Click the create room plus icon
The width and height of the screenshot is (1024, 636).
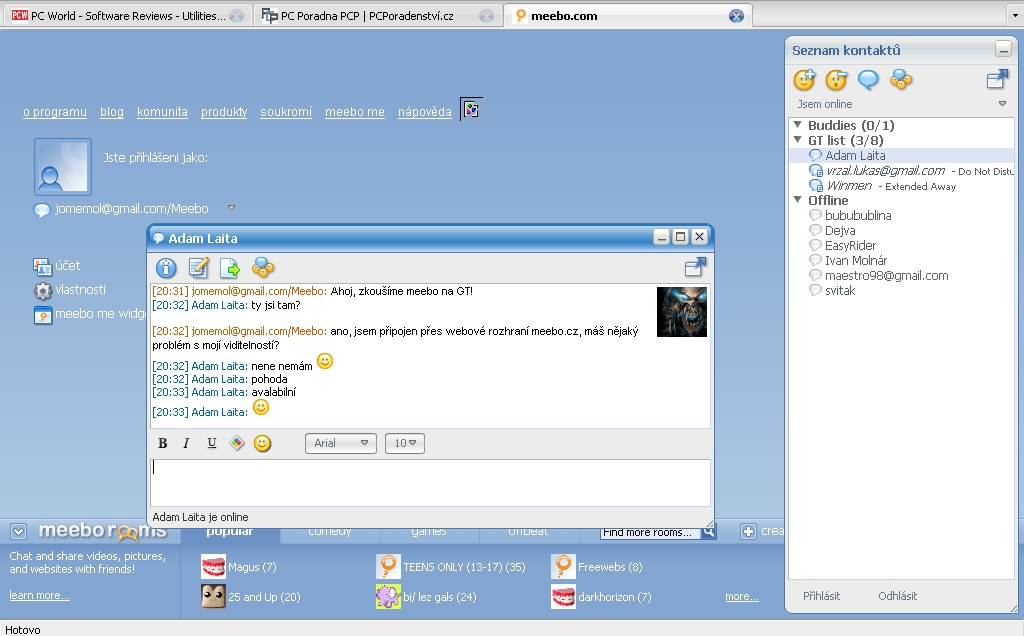click(748, 532)
